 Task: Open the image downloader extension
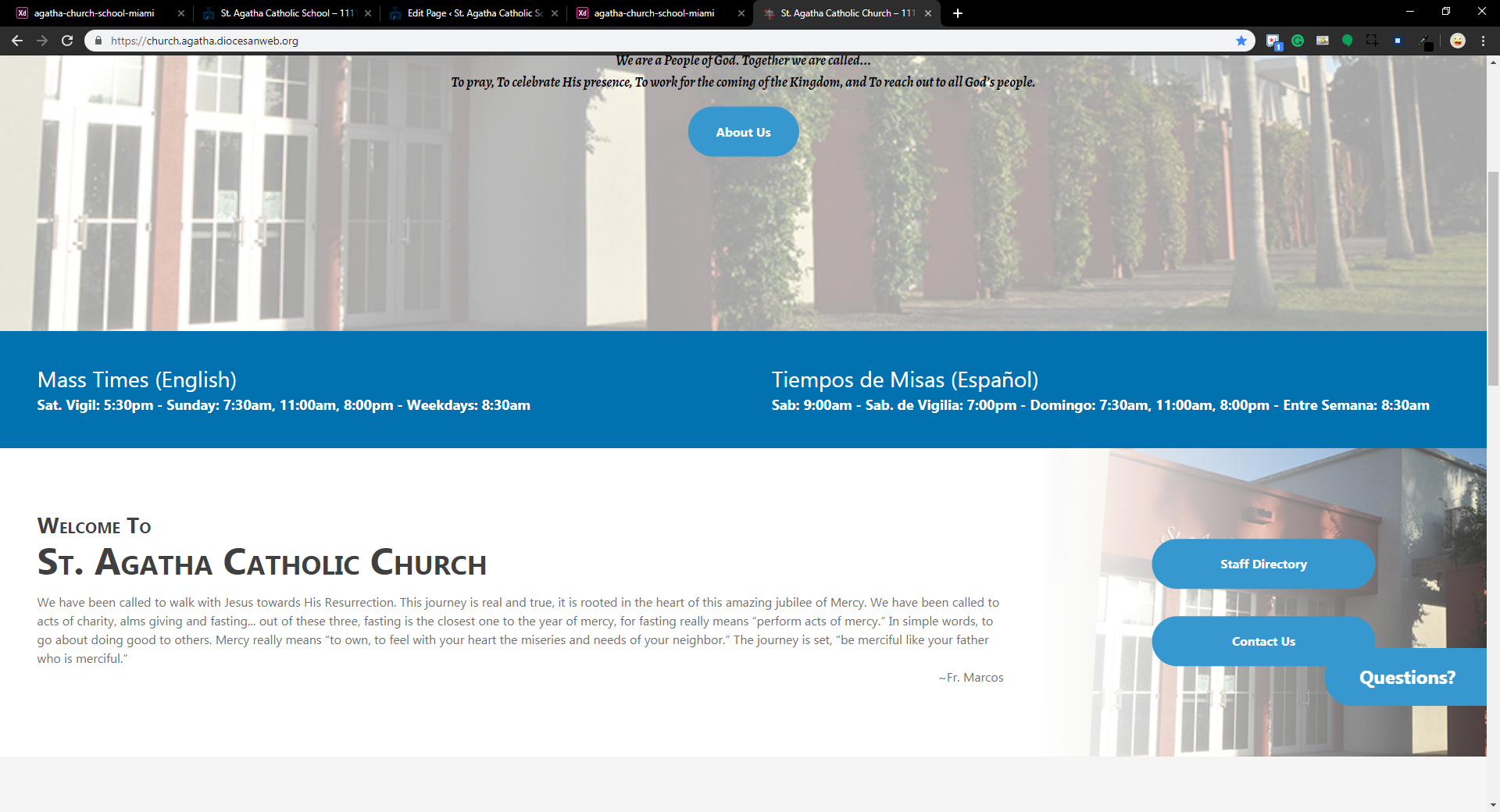pos(1323,41)
